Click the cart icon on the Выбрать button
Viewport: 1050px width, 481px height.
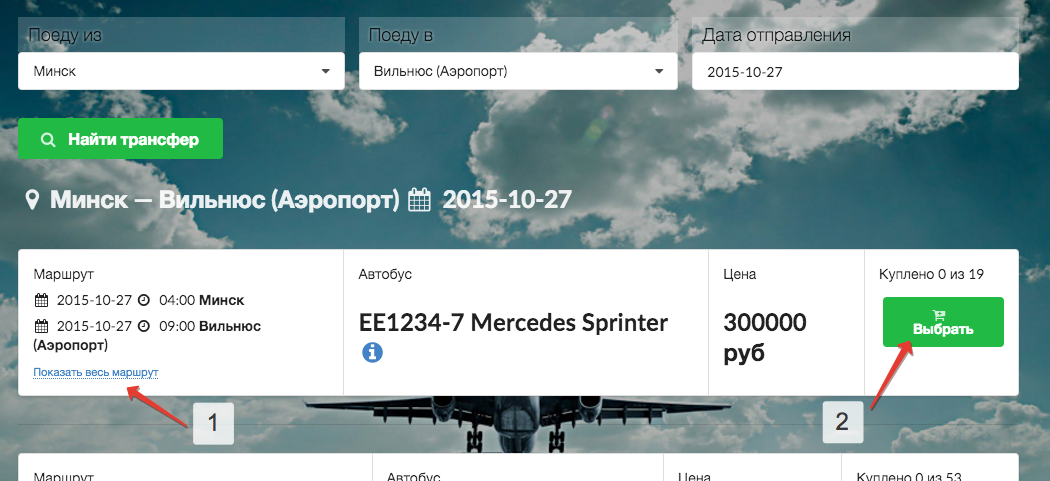pos(938,315)
